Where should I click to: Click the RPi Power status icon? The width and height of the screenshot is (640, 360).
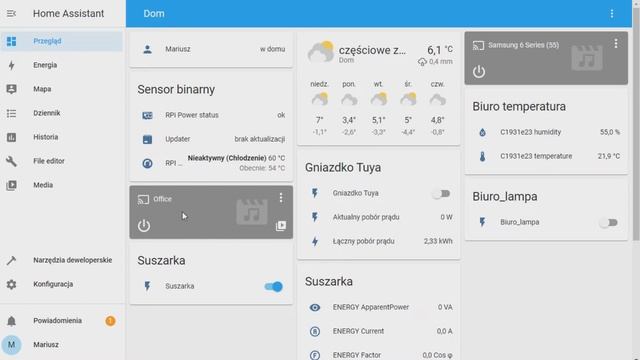point(147,116)
